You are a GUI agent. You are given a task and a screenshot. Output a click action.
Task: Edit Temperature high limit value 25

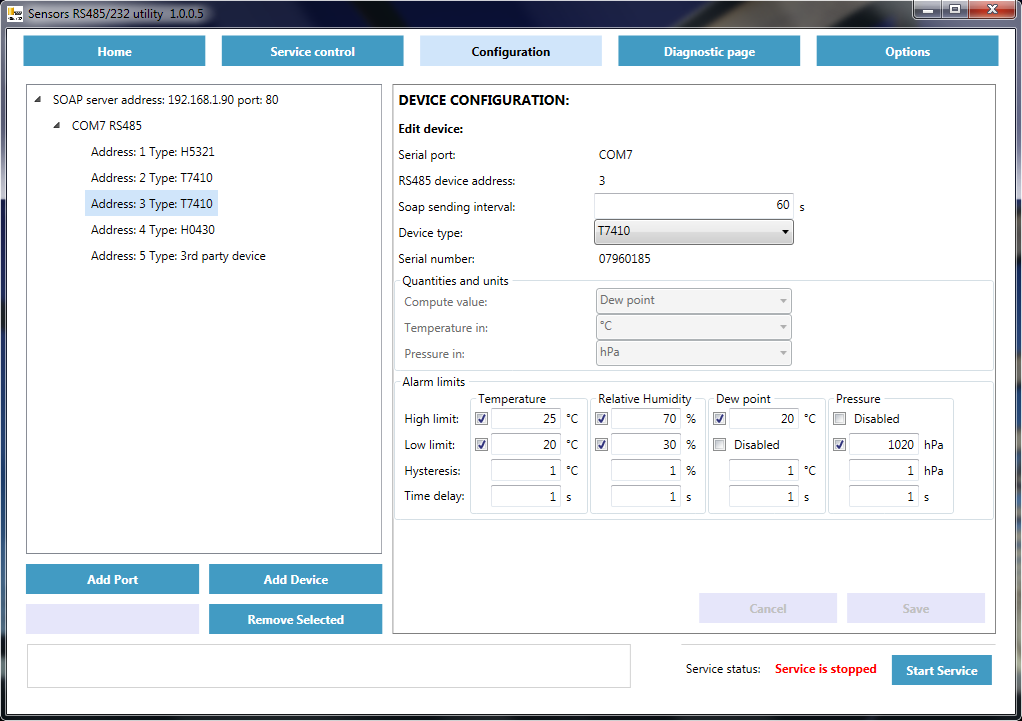pyautogui.click(x=525, y=419)
